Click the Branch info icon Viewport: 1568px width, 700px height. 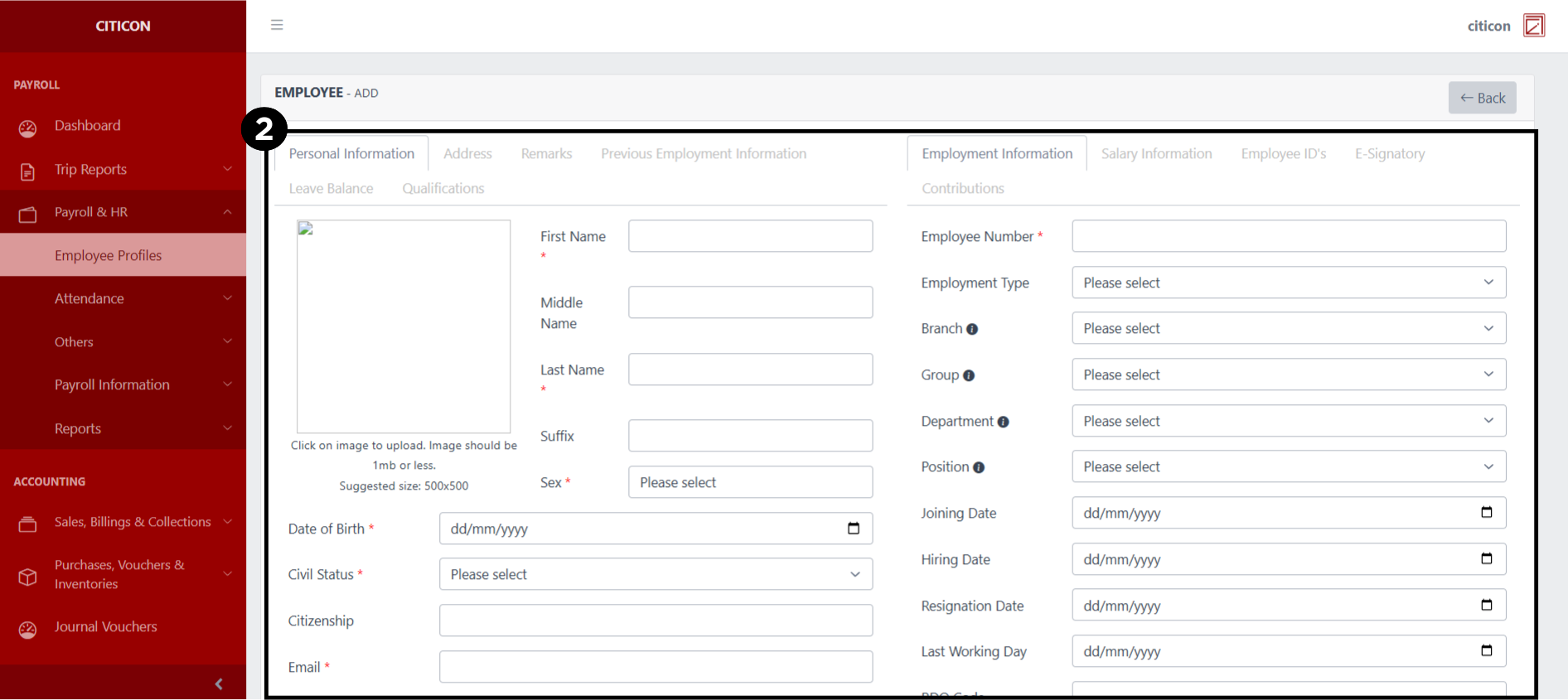(x=972, y=329)
